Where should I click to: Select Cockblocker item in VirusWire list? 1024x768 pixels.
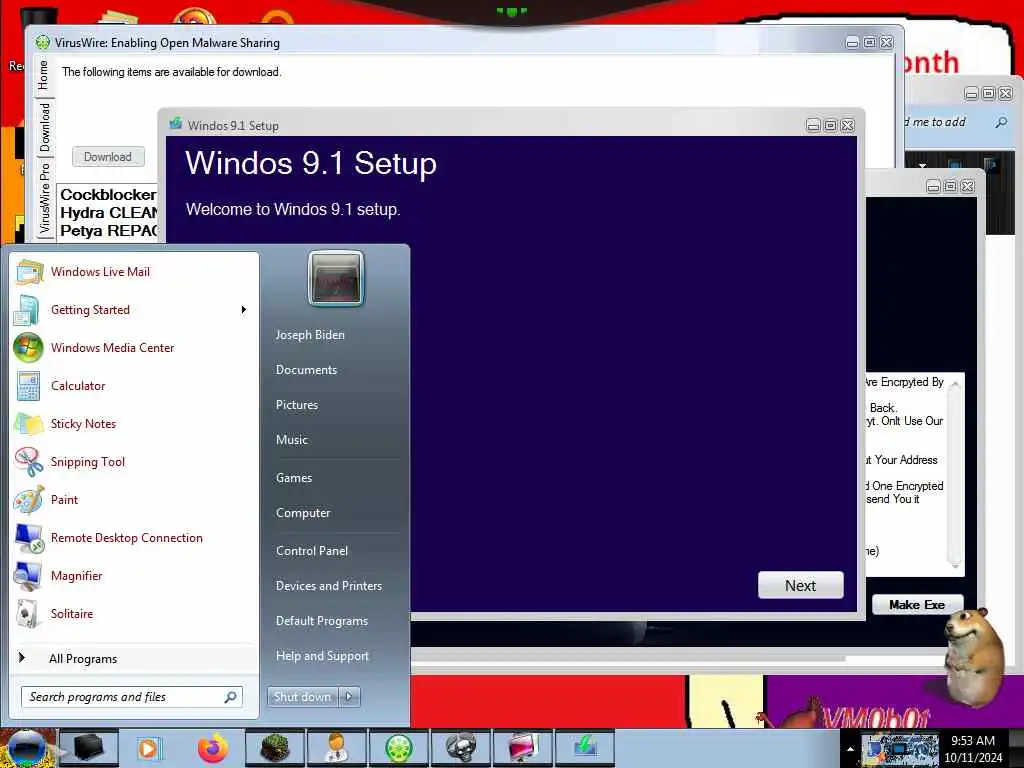108,195
